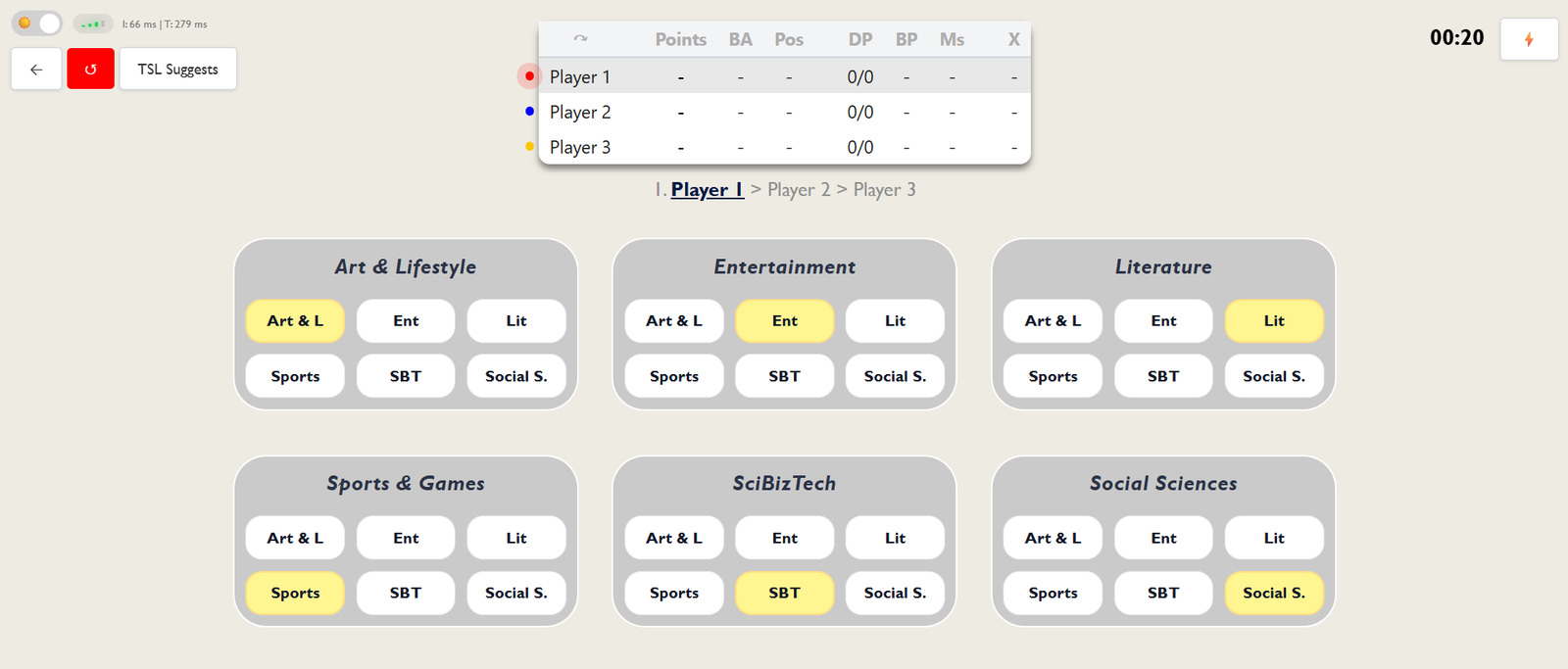Select Lit in Sports & Games card
The image size is (1568, 669).
[x=516, y=538]
